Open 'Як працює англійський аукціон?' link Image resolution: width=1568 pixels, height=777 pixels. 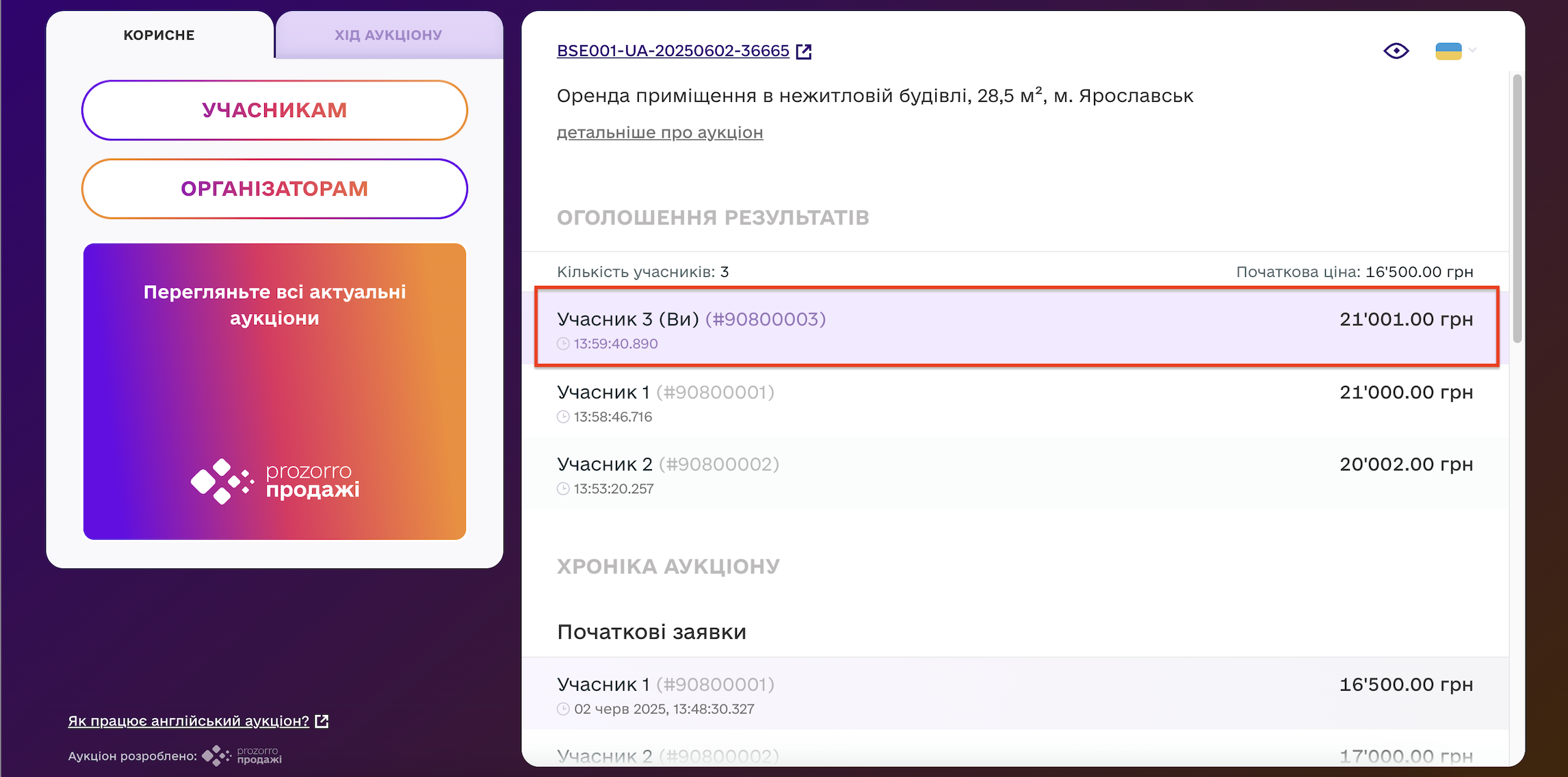click(188, 721)
